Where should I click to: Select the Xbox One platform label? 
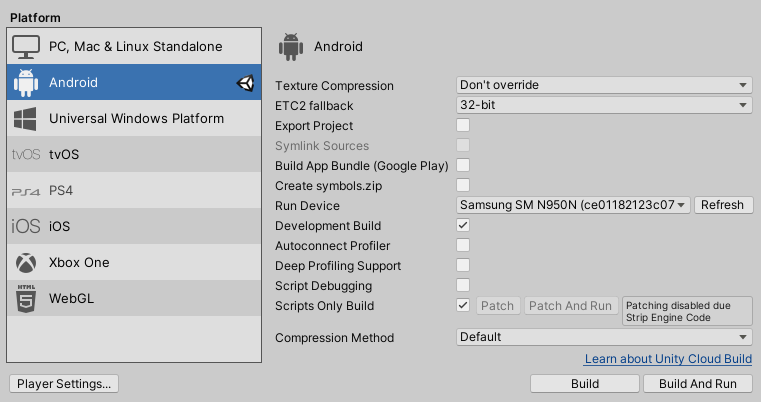[x=79, y=262]
